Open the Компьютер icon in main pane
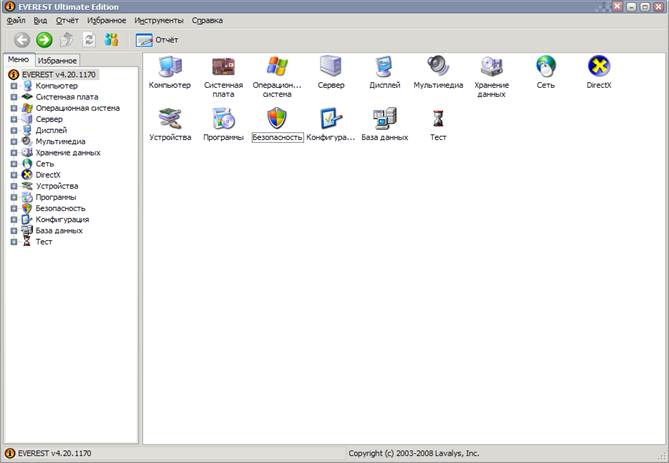 click(x=170, y=67)
